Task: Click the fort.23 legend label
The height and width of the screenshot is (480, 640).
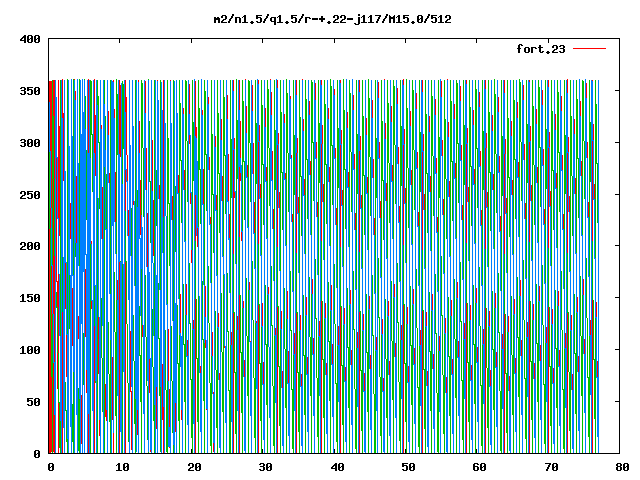Action: [541, 49]
